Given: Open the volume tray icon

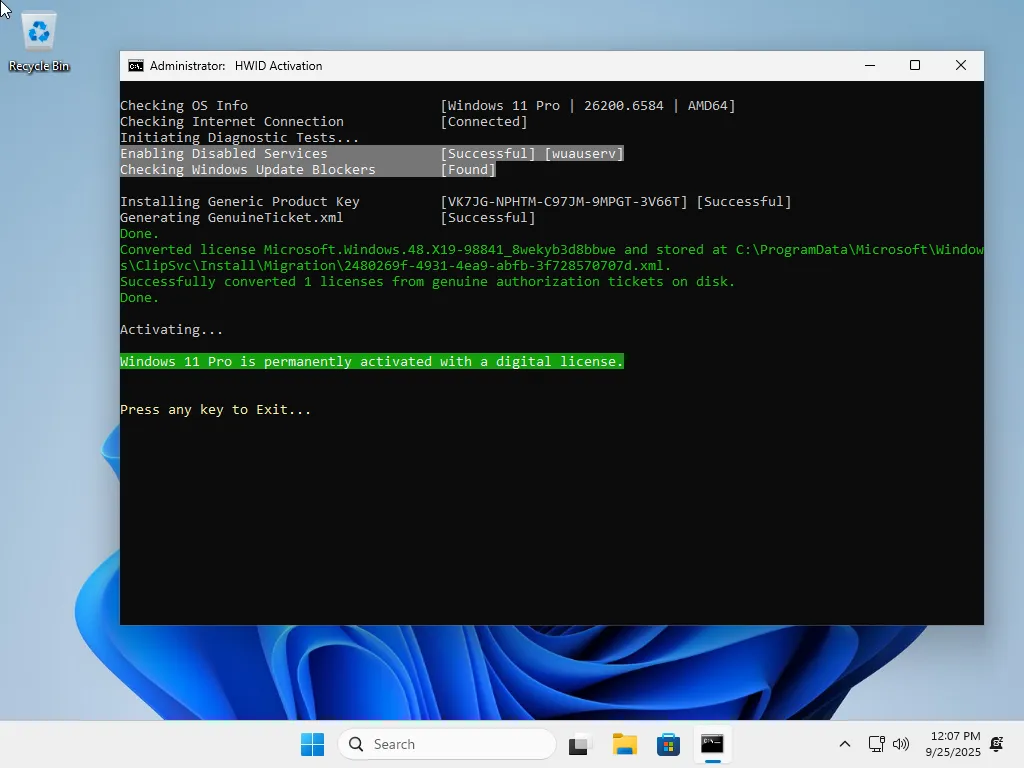Looking at the screenshot, I should pos(901,744).
